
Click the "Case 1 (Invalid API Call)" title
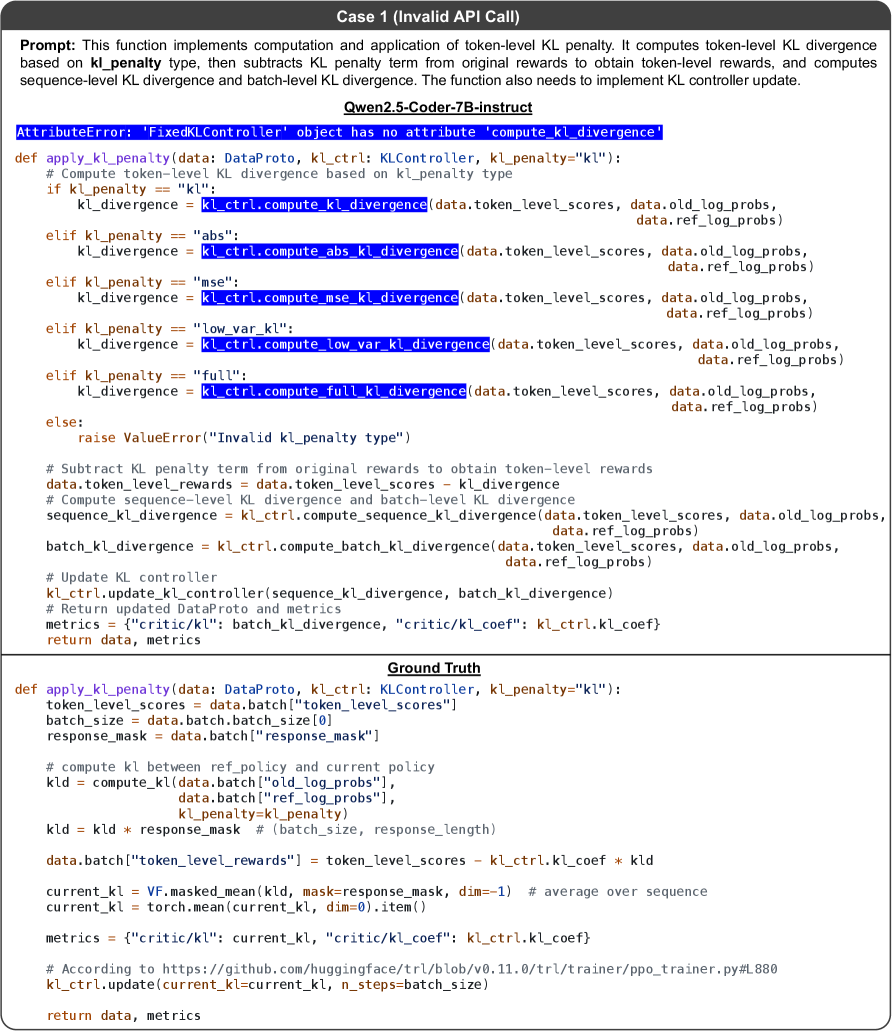coord(428,16)
